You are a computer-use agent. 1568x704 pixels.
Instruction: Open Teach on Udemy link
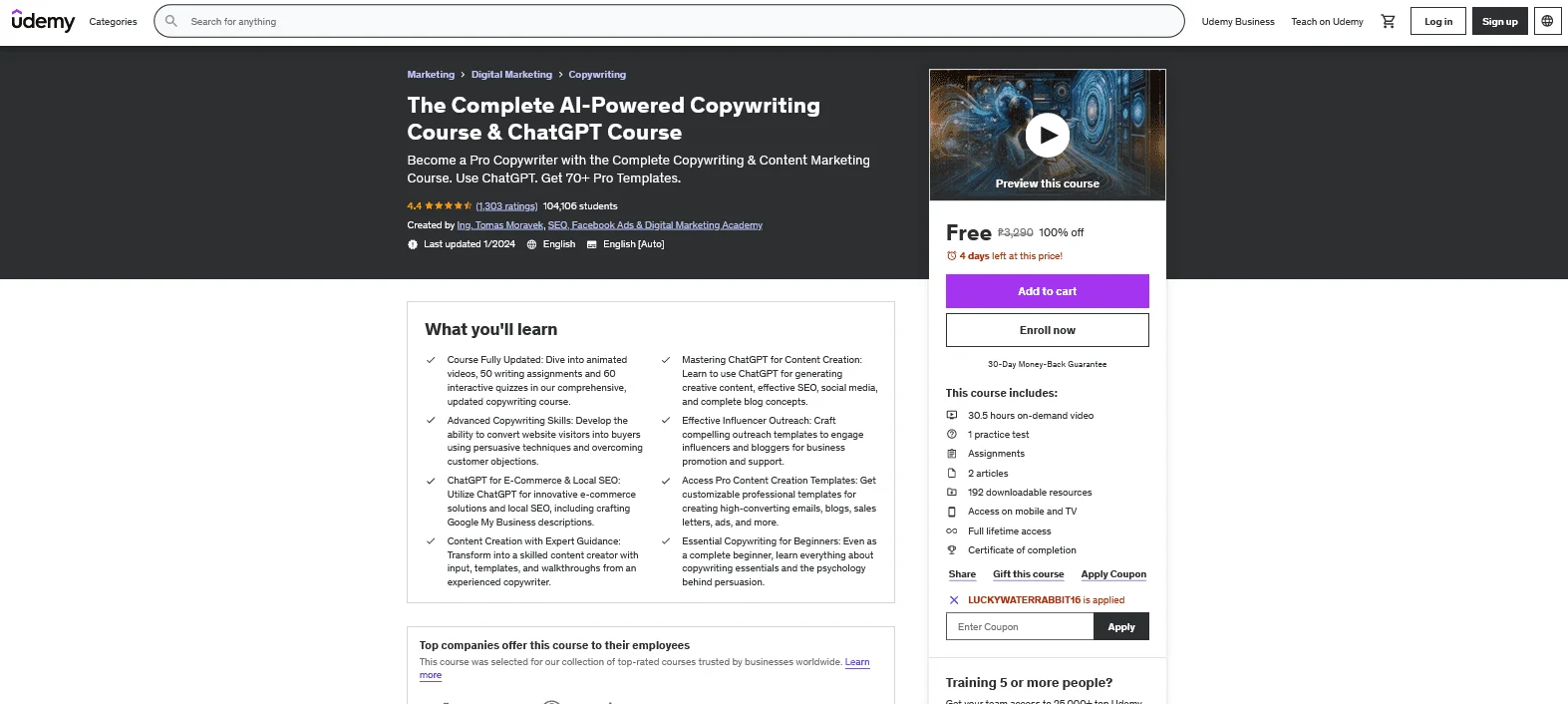point(1327,21)
